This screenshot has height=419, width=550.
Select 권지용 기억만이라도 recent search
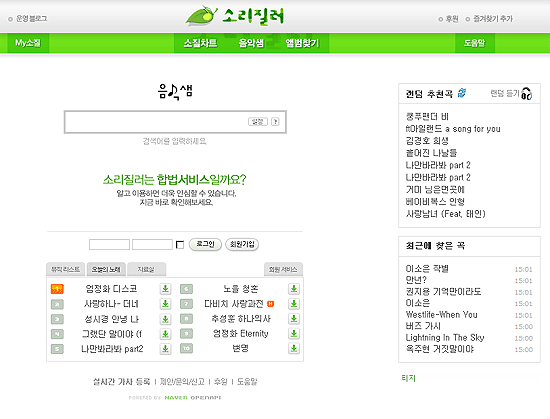pos(443,291)
